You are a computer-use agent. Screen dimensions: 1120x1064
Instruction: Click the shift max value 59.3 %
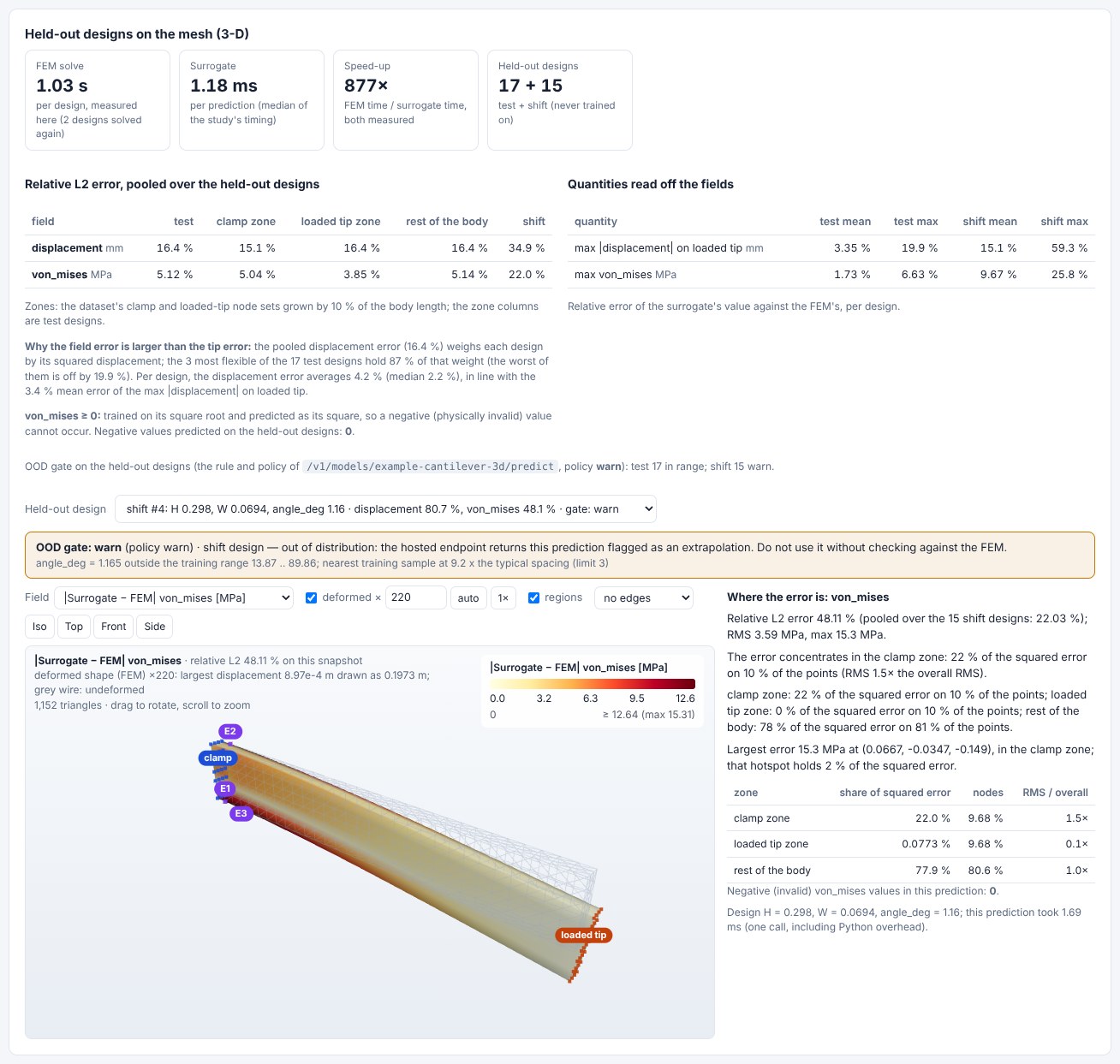tap(1069, 248)
